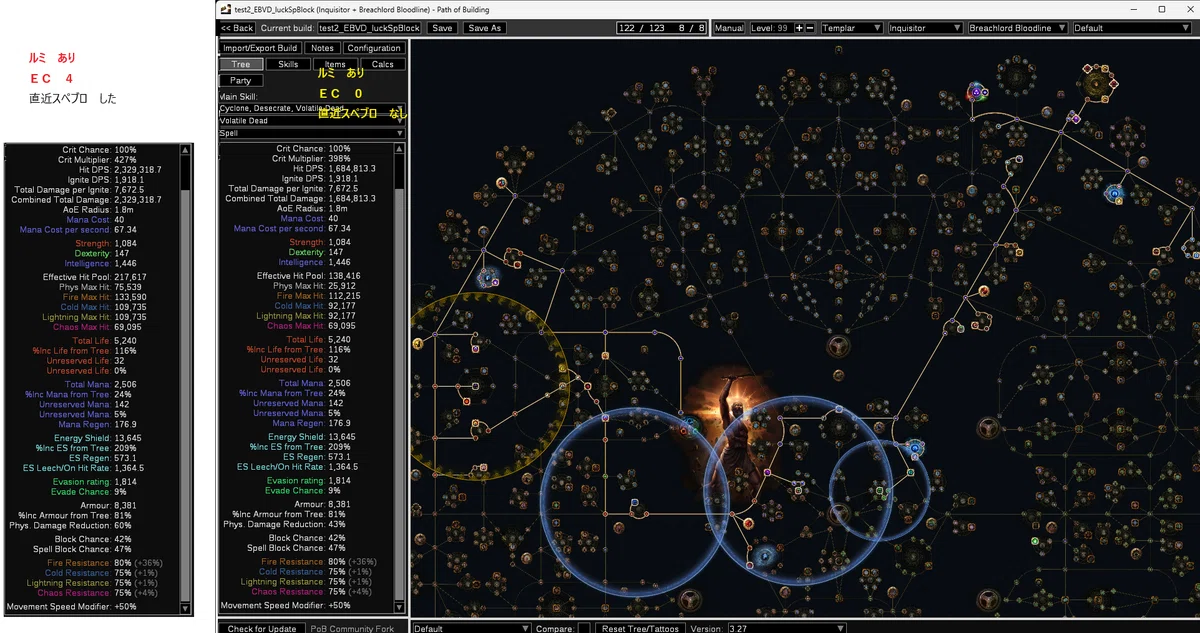Open Import/Export Build
The width and height of the screenshot is (1200, 633).
click(x=261, y=48)
